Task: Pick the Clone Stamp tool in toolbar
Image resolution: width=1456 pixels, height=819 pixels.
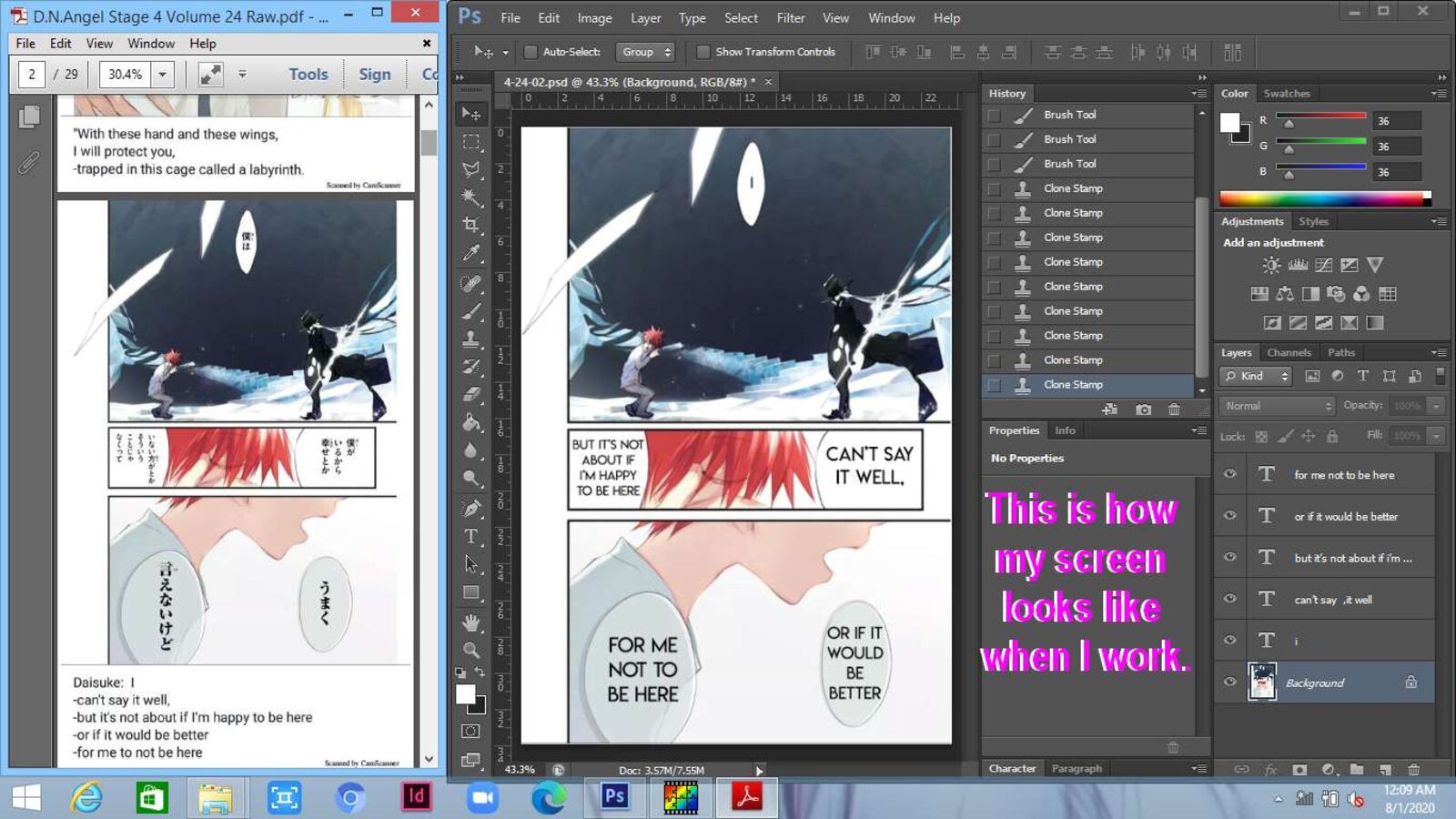Action: (x=470, y=339)
